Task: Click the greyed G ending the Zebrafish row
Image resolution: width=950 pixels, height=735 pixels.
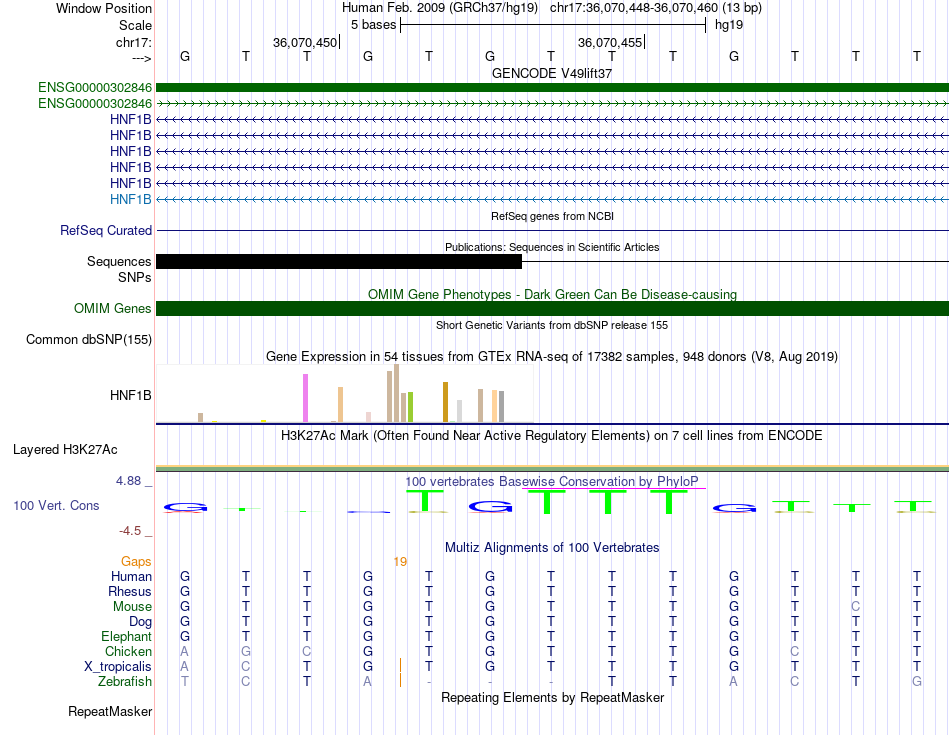Action: 917,682
